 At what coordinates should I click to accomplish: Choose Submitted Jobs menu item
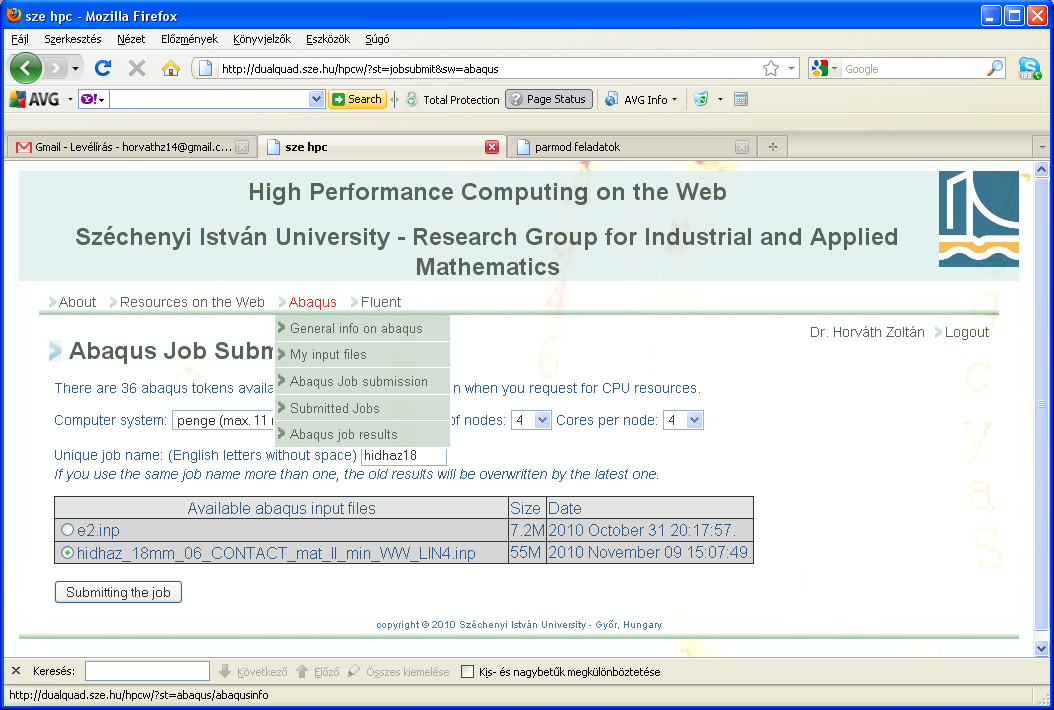click(362, 408)
